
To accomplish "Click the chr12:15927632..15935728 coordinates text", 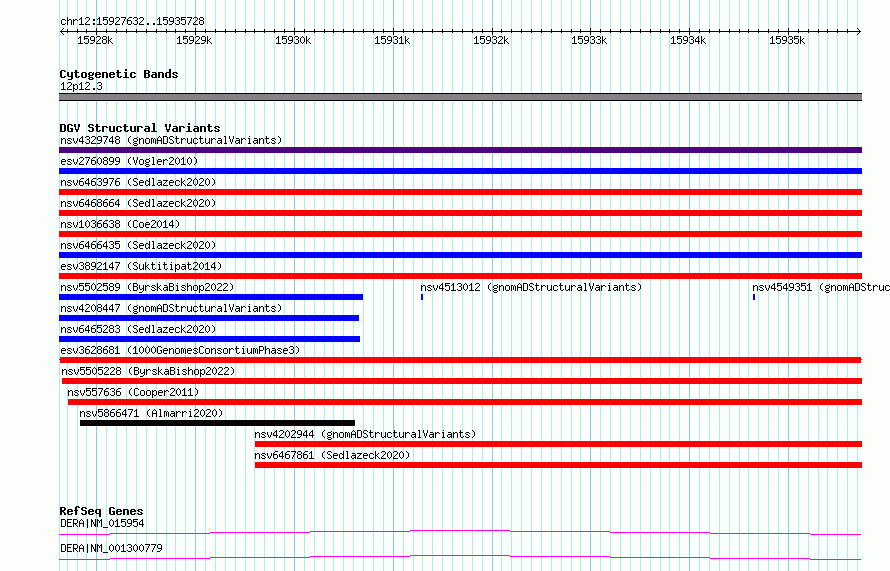I will [x=132, y=21].
